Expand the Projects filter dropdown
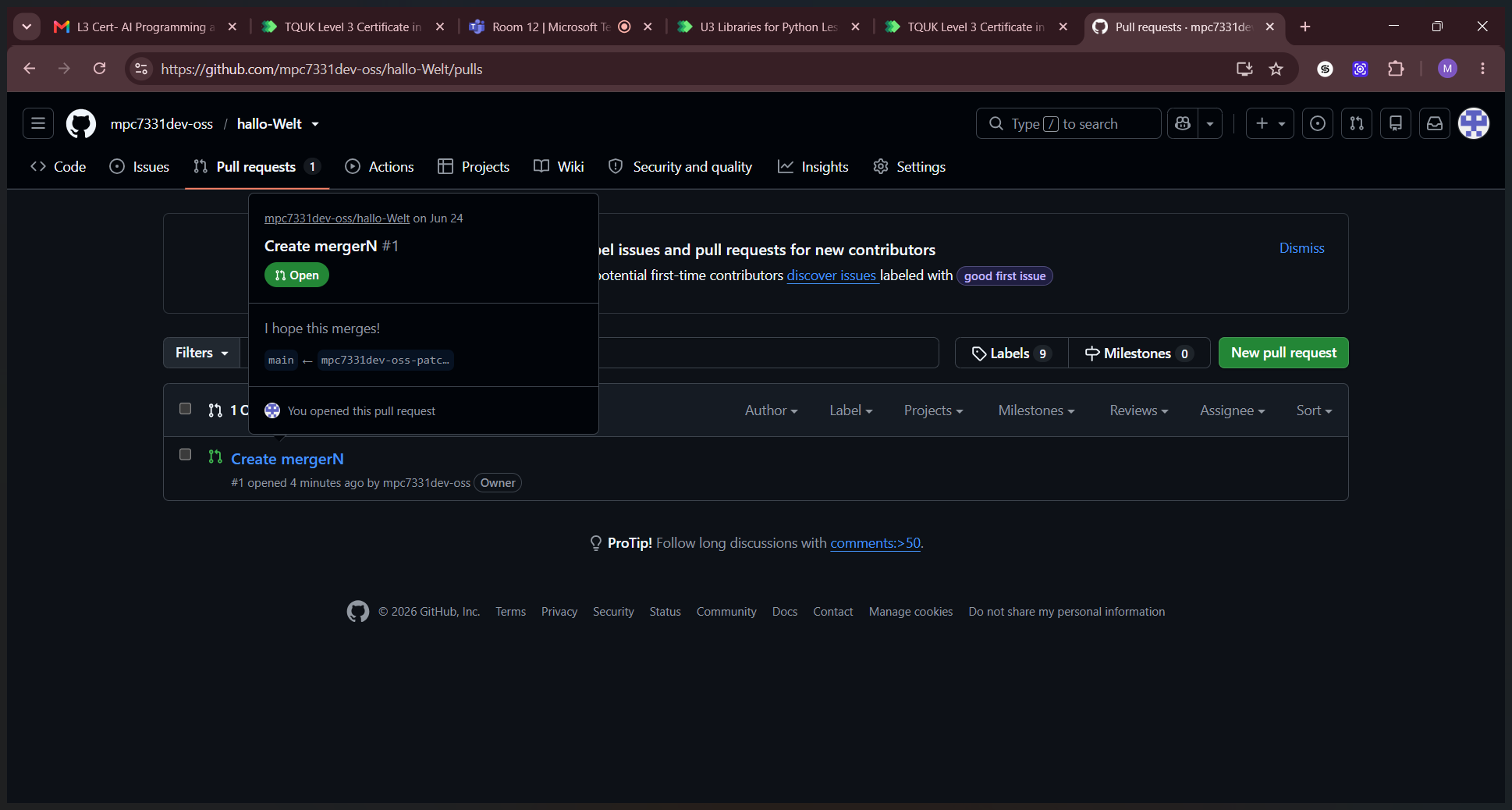Image resolution: width=1512 pixels, height=810 pixels. click(x=933, y=410)
